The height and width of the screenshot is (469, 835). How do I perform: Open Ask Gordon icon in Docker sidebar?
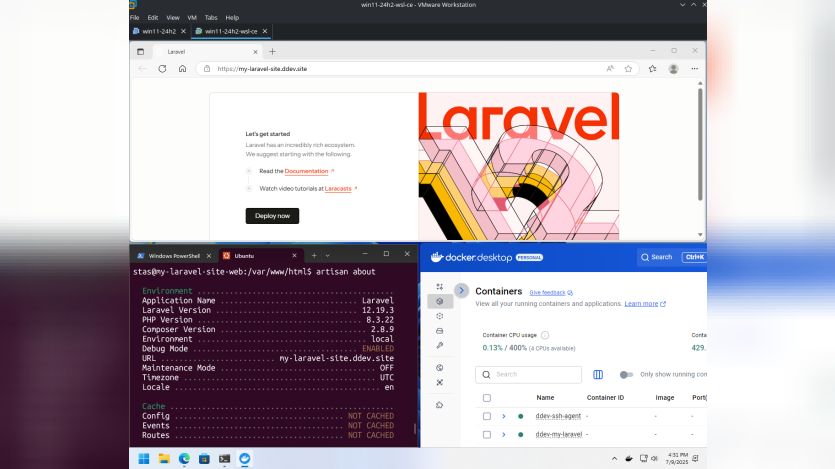pos(439,286)
